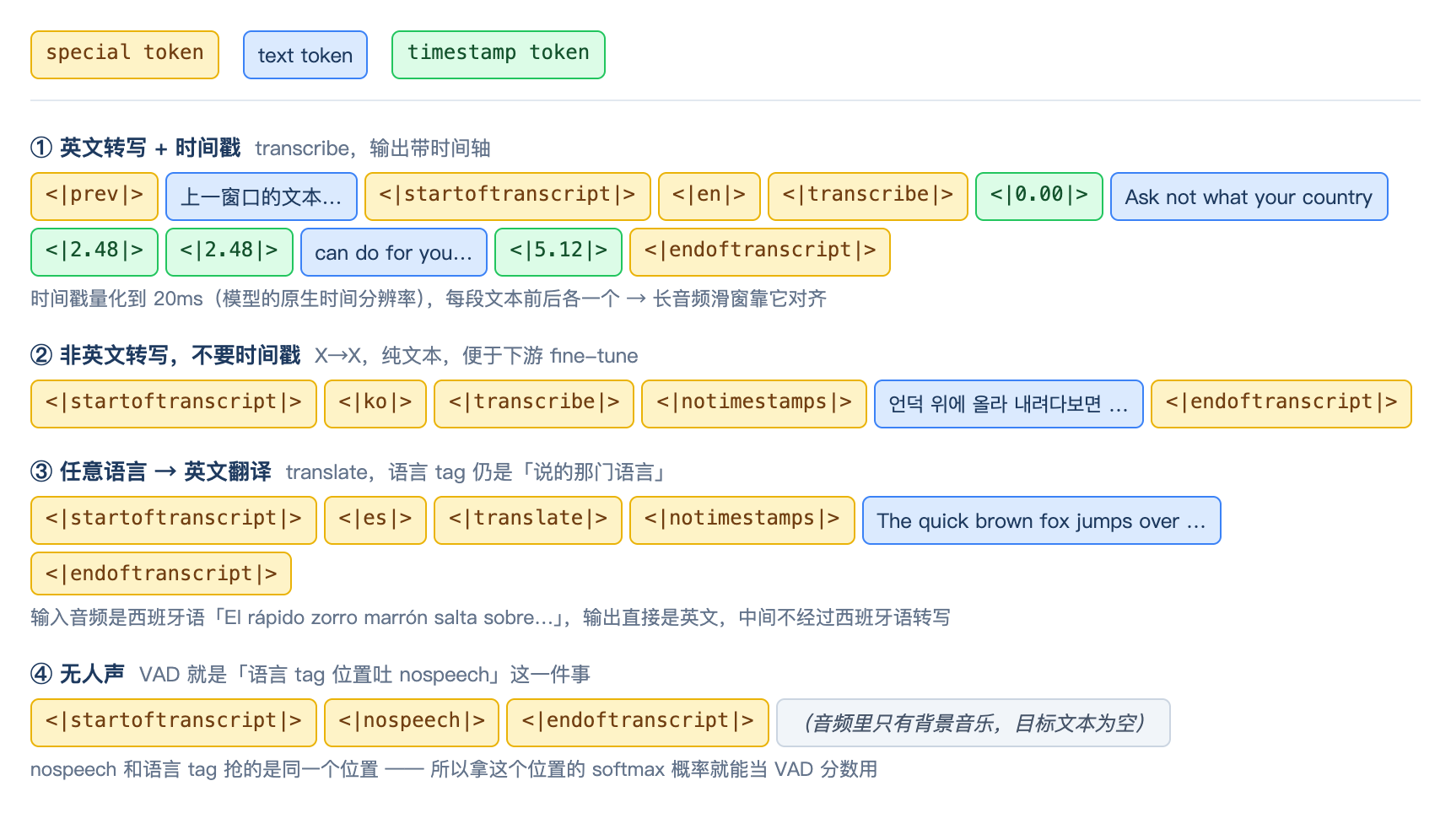This screenshot has width=1451, height=840.
Task: Click <|notimestamps|> chip after <|translate|>
Action: (742, 520)
